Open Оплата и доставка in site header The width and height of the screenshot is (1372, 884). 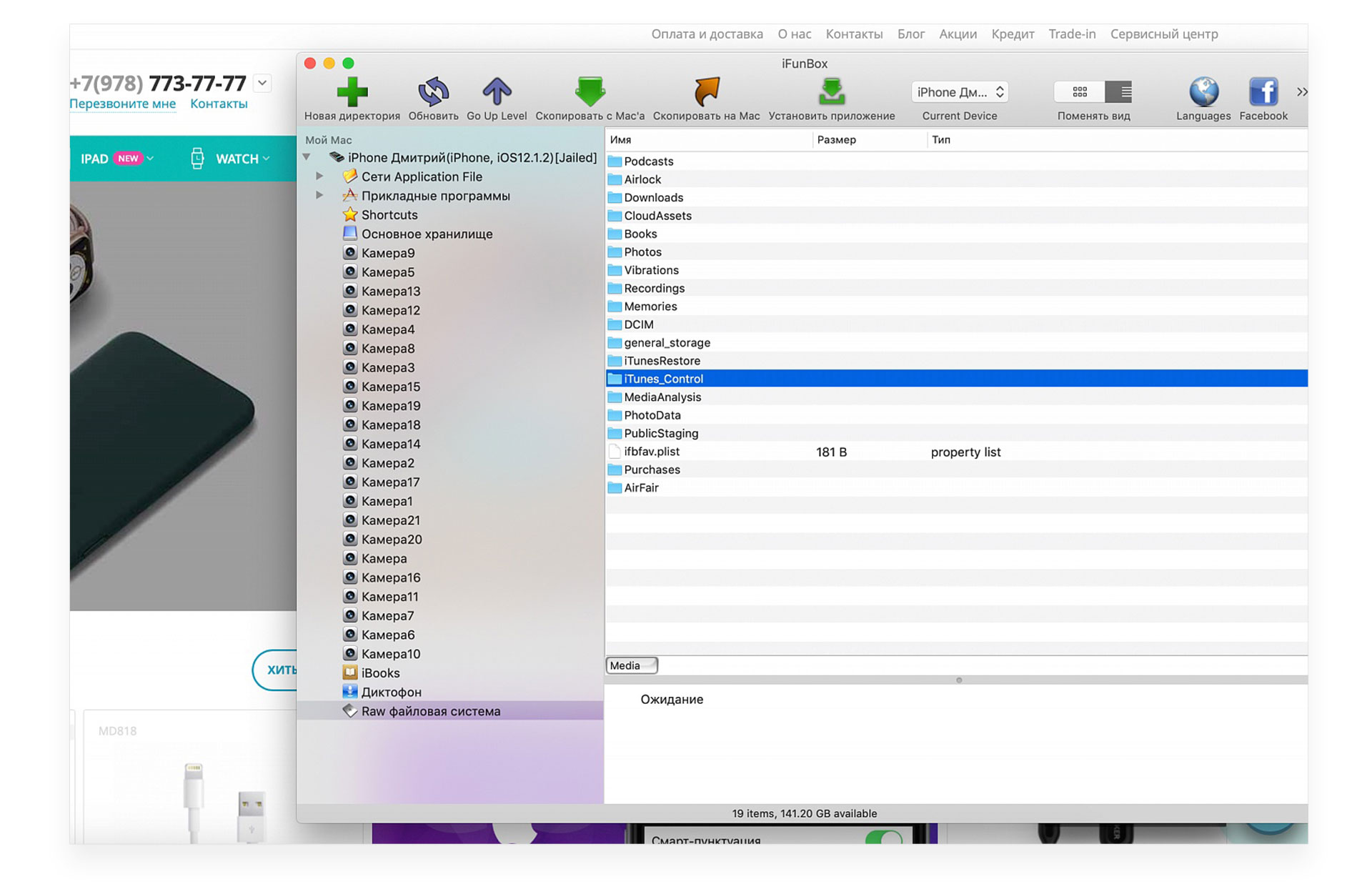(707, 34)
